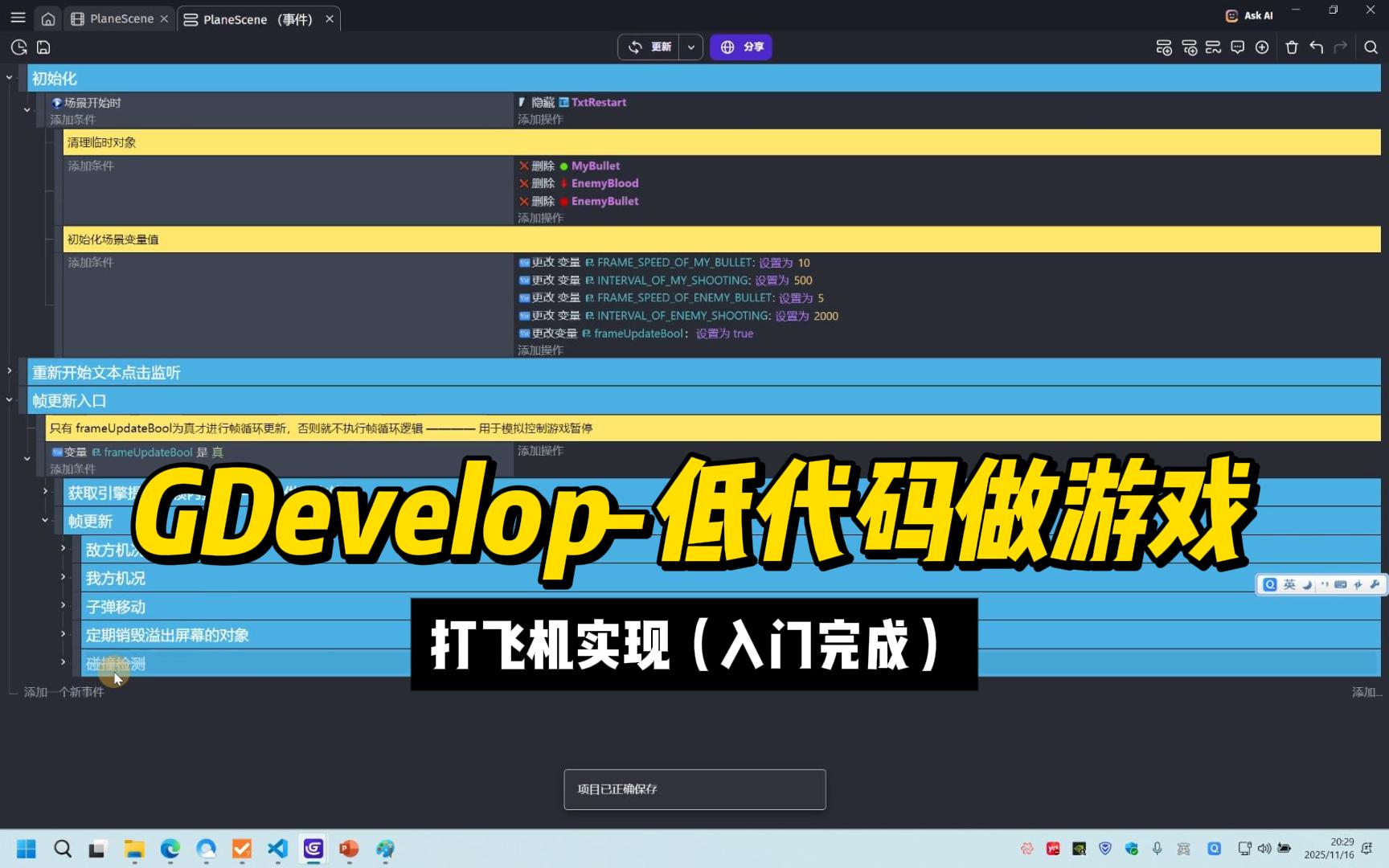This screenshot has height=868, width=1389.
Task: Select the FRAME_SPEED_OF_MY_BULLET 设置为 10 action
Action: [664, 263]
